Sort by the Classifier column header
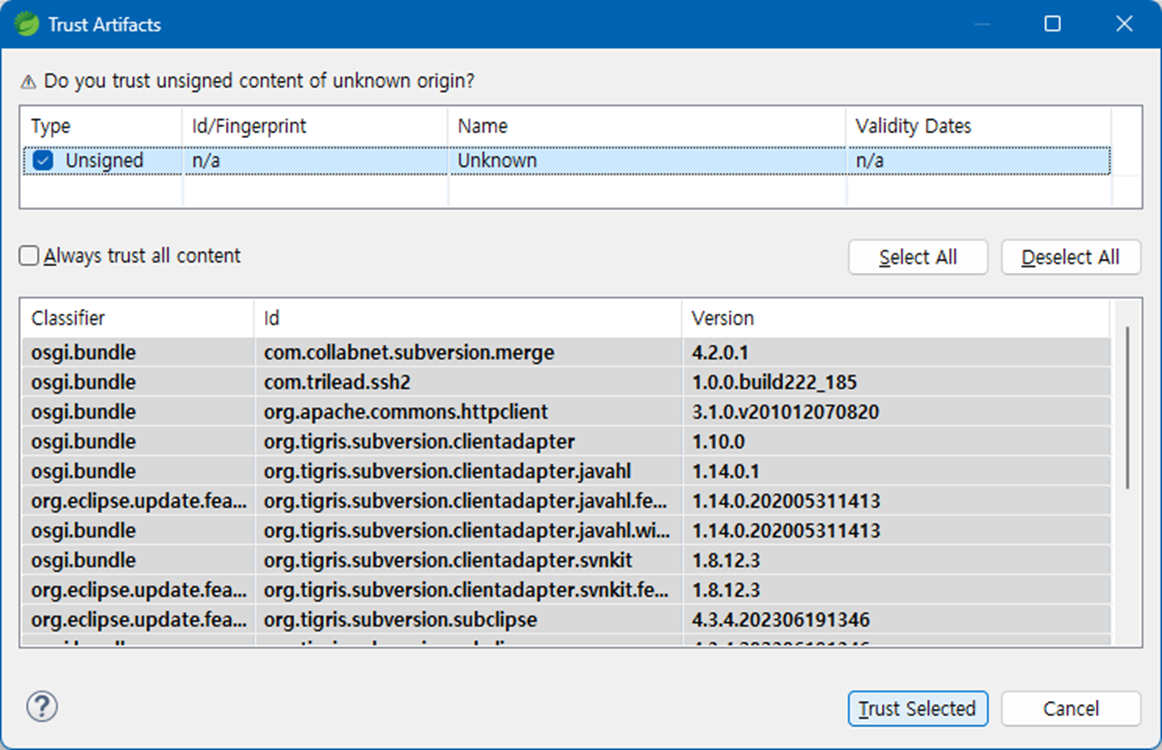The height and width of the screenshot is (750, 1162). (137, 318)
